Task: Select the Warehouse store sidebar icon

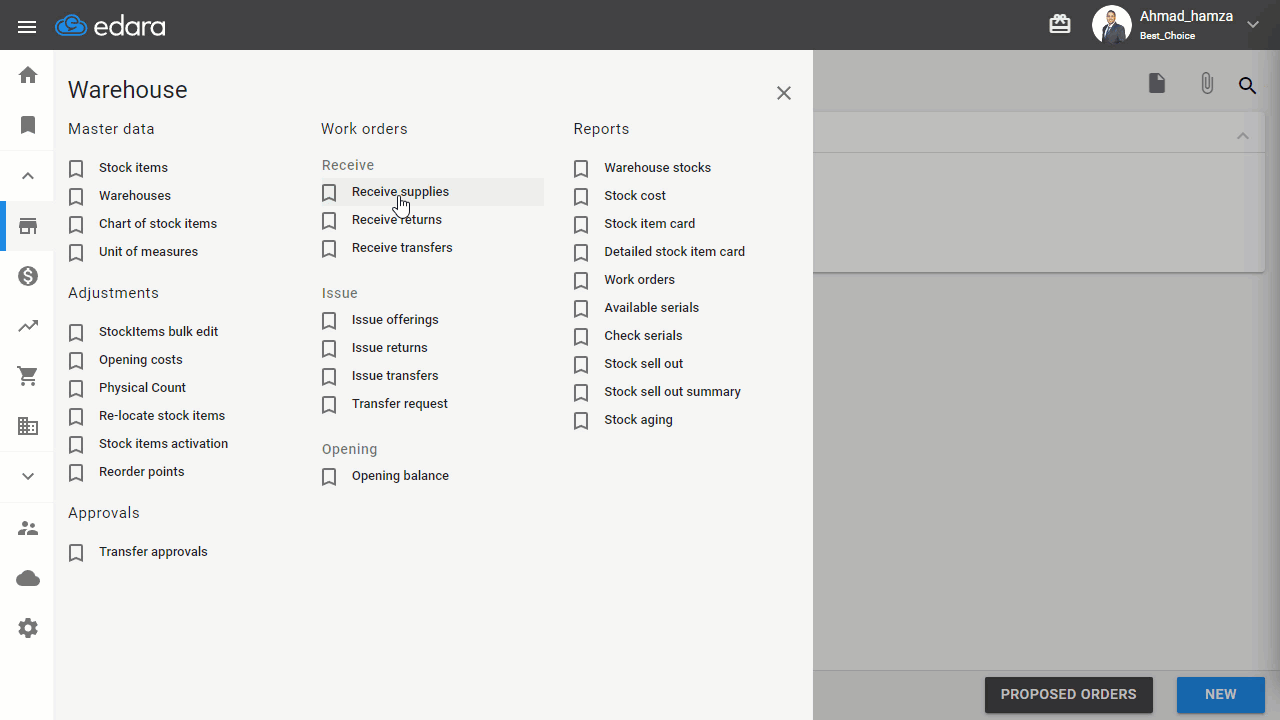Action: tap(28, 226)
